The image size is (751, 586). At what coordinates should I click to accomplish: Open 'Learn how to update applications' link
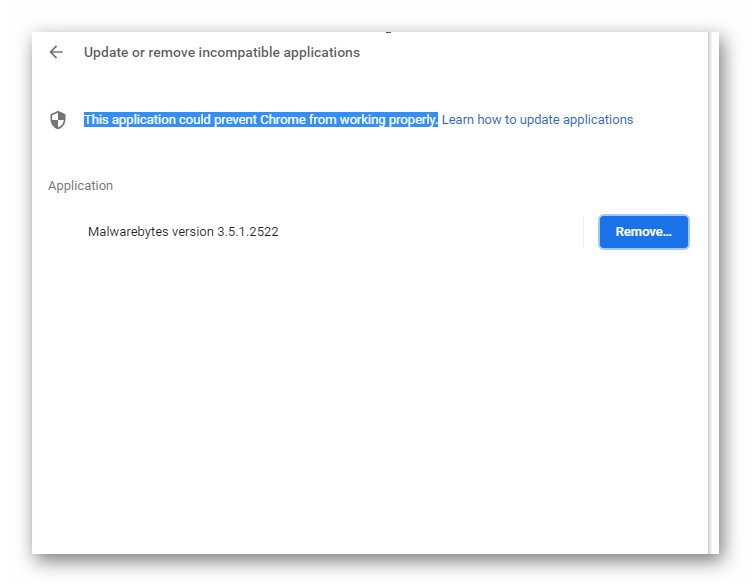click(537, 119)
